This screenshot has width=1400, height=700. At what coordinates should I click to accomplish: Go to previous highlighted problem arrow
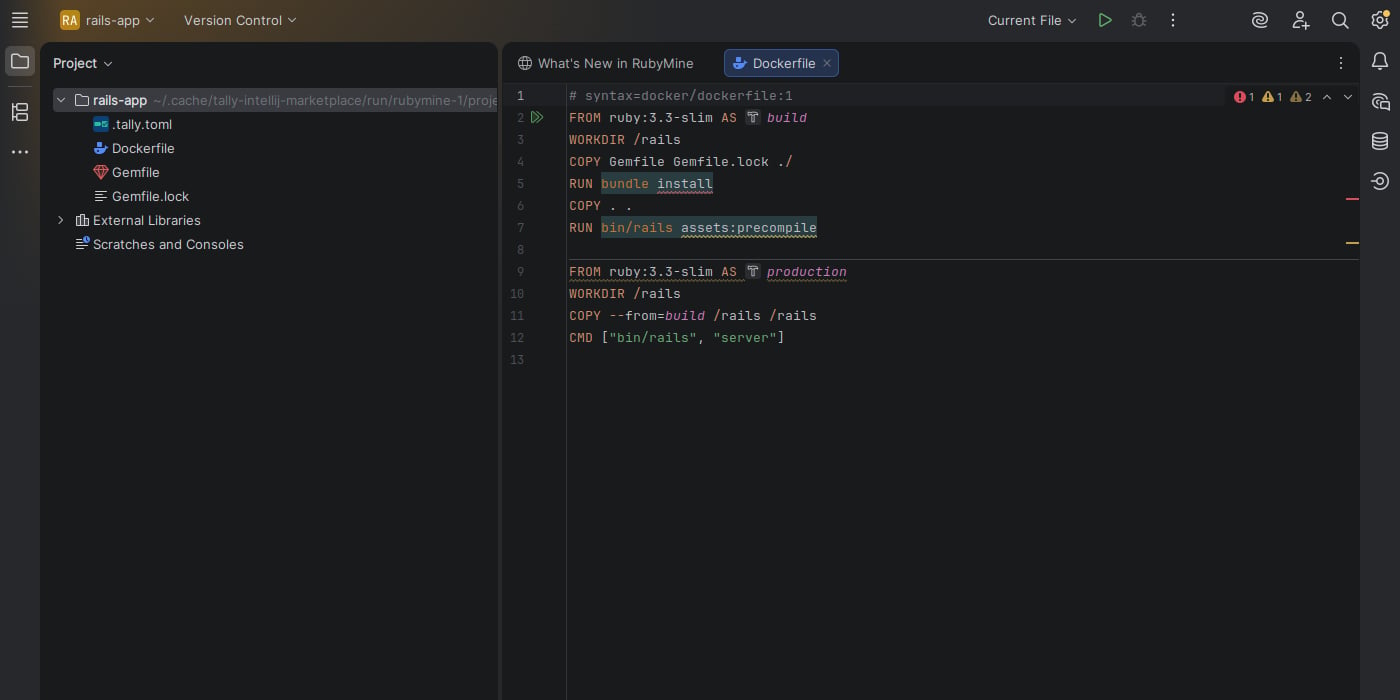1327,97
